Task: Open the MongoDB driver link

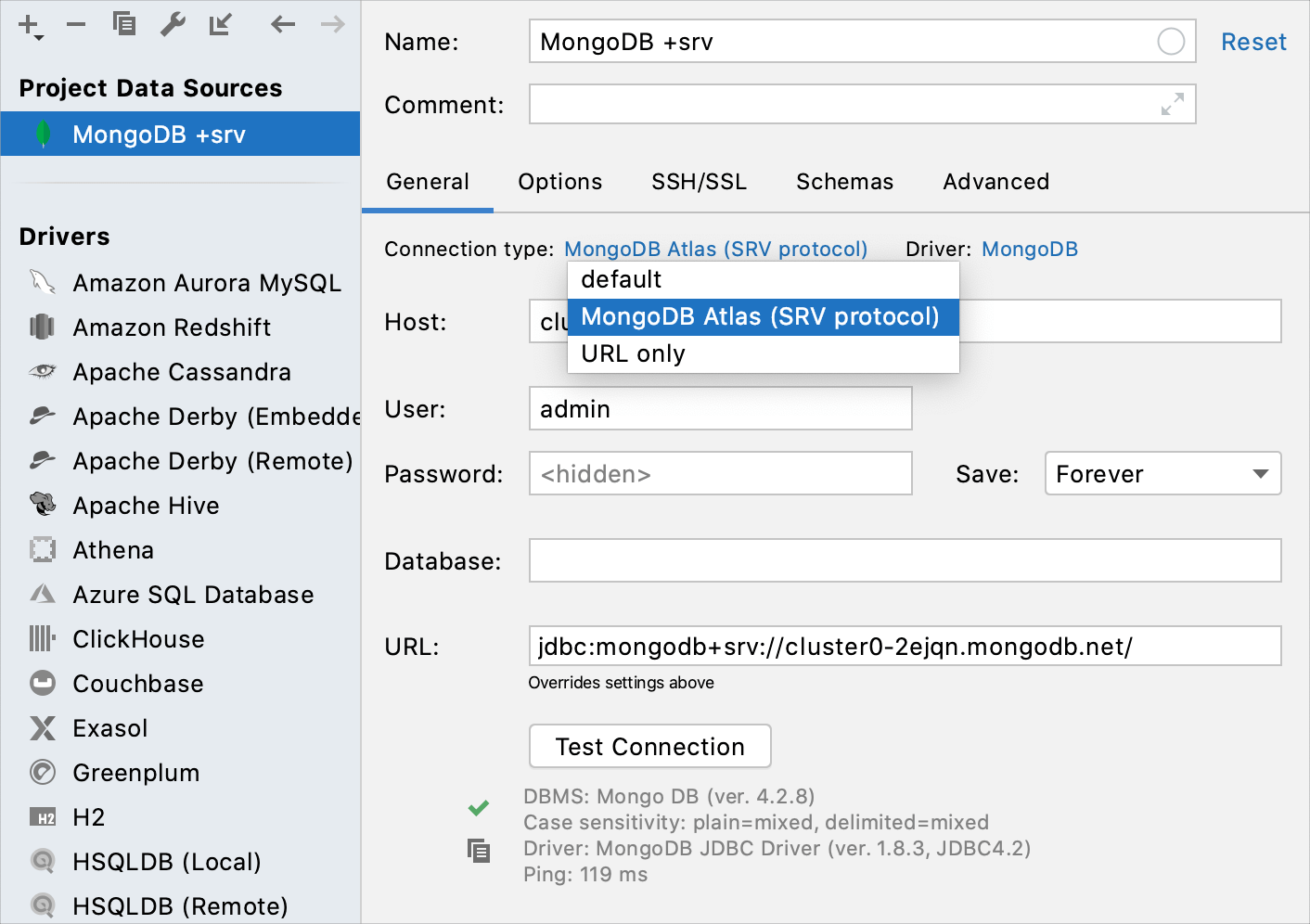Action: (x=1030, y=249)
